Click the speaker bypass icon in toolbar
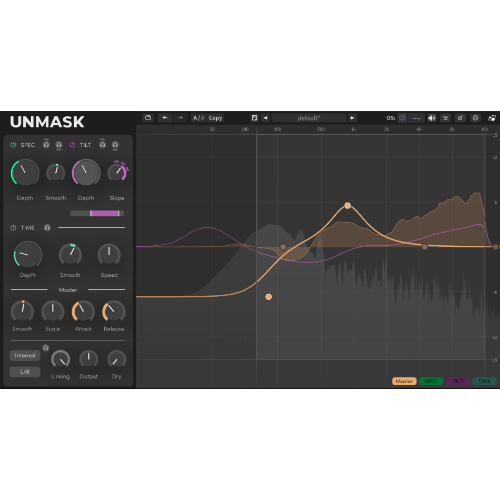 point(432,118)
